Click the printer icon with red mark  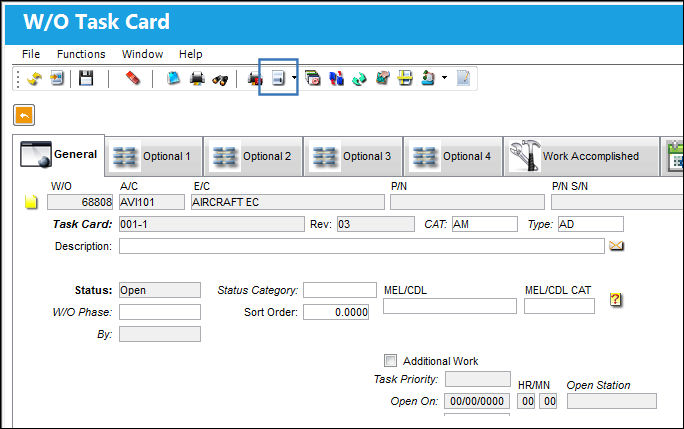(255, 79)
